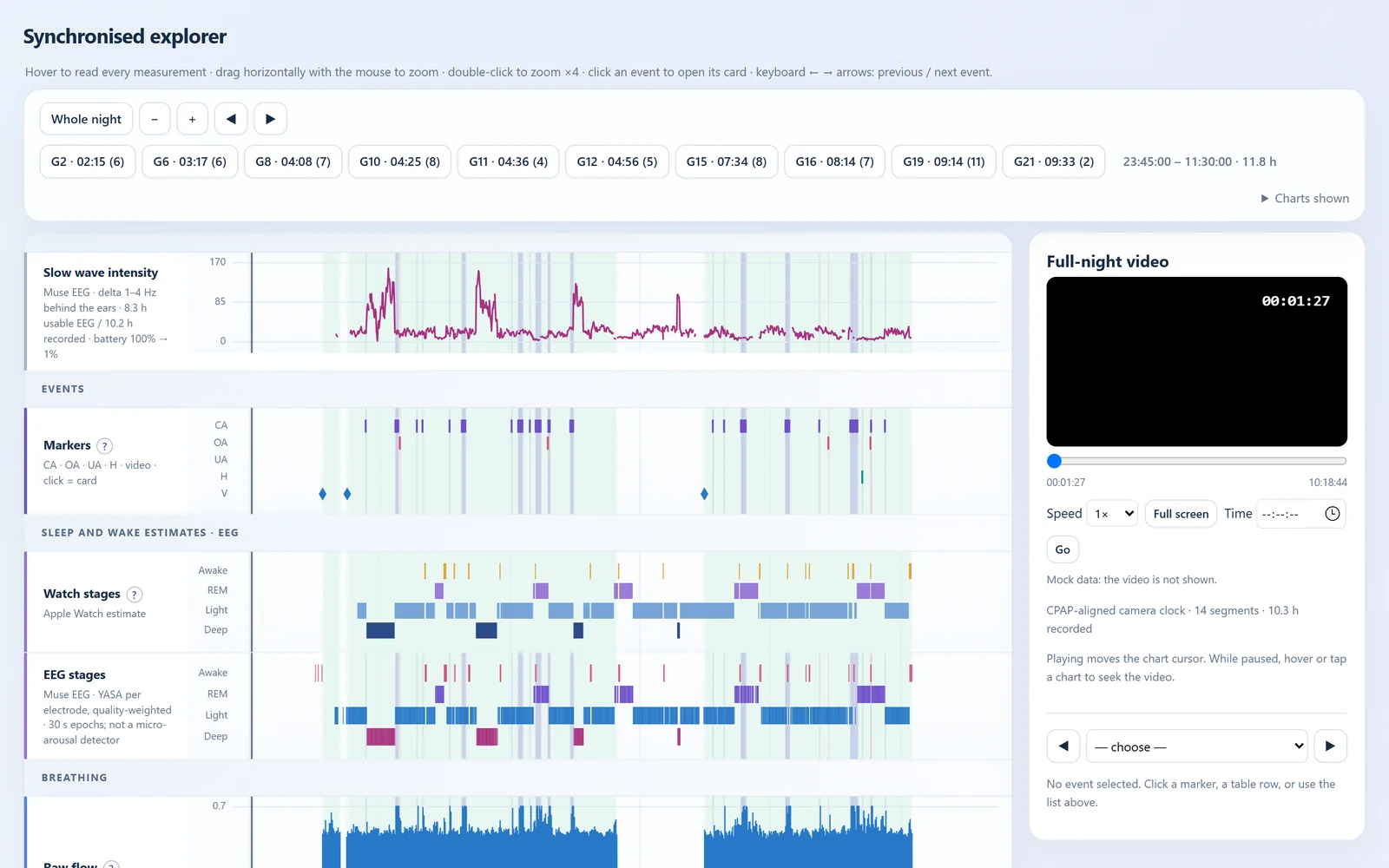1389x868 pixels.
Task: Jump to group G2 · 02:15 (6)
Action: (x=88, y=161)
